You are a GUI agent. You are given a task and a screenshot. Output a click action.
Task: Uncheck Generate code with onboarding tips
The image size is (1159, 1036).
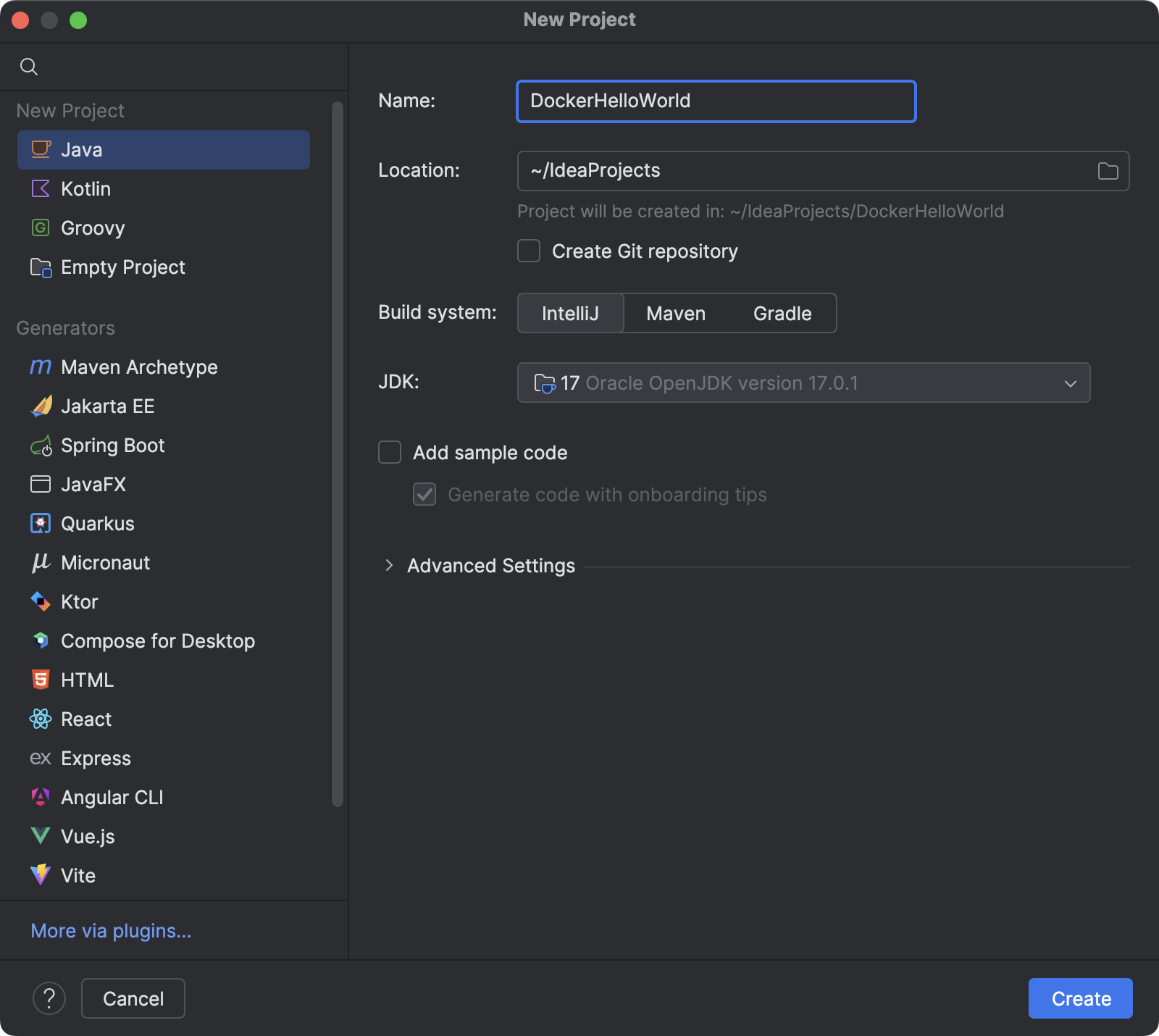tap(424, 495)
